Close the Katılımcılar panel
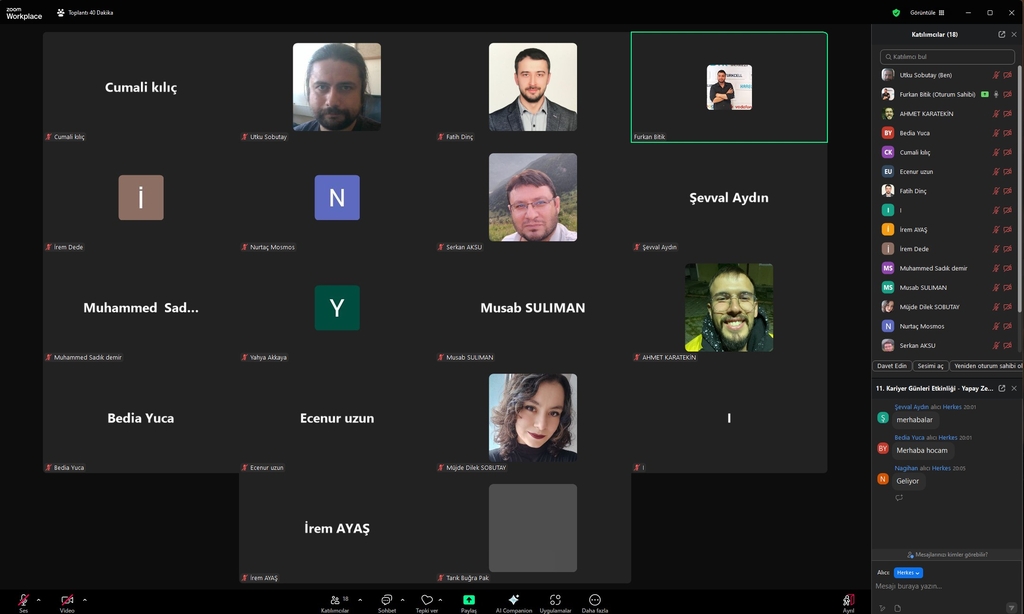Image resolution: width=1024 pixels, height=614 pixels. click(1014, 34)
